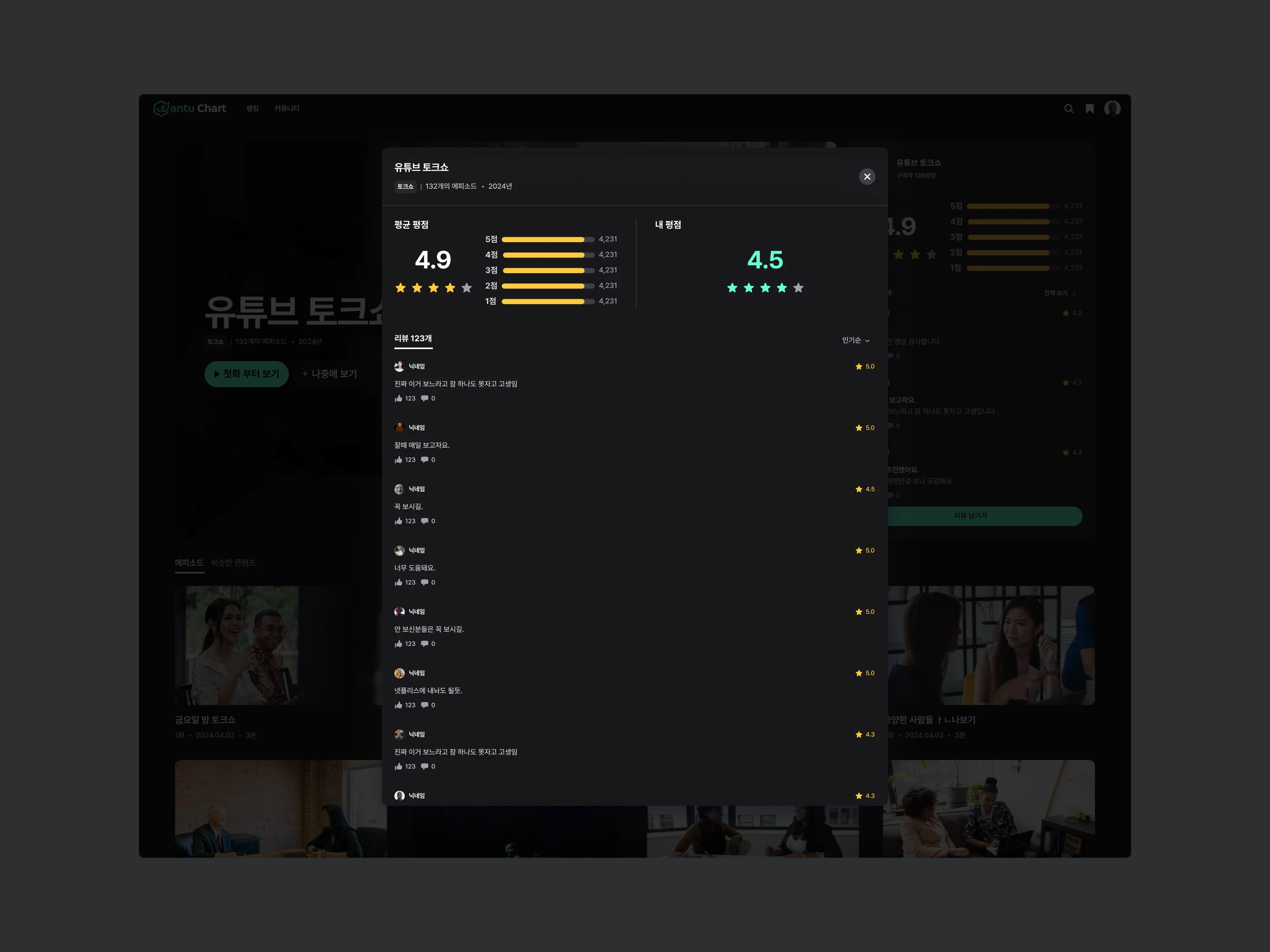
Task: Like the review '잘때 매일 보고자요.'
Action: point(399,459)
